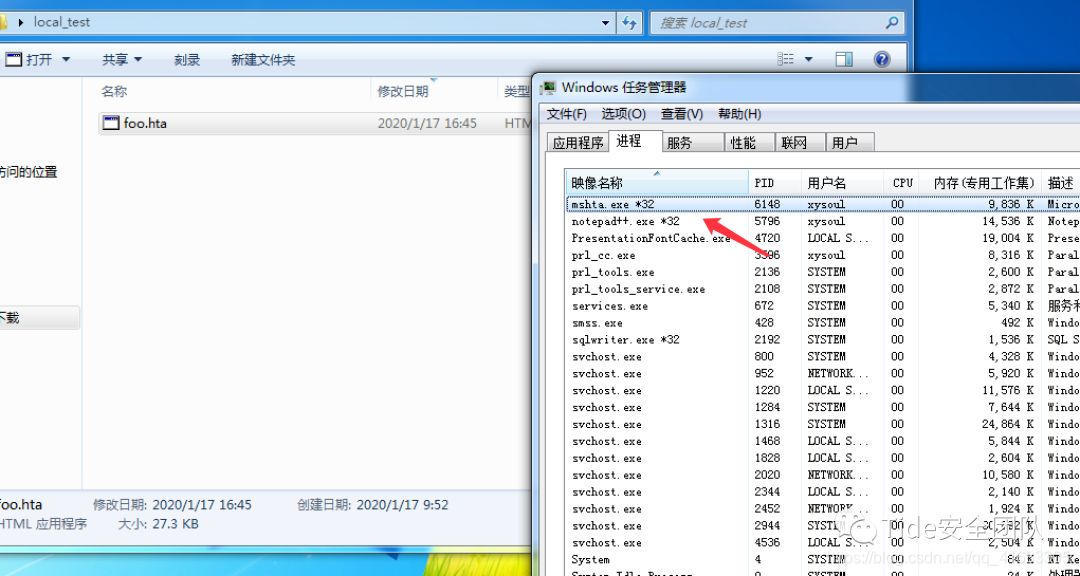Sort processes by PID column header
The image size is (1080, 576).
tap(775, 183)
